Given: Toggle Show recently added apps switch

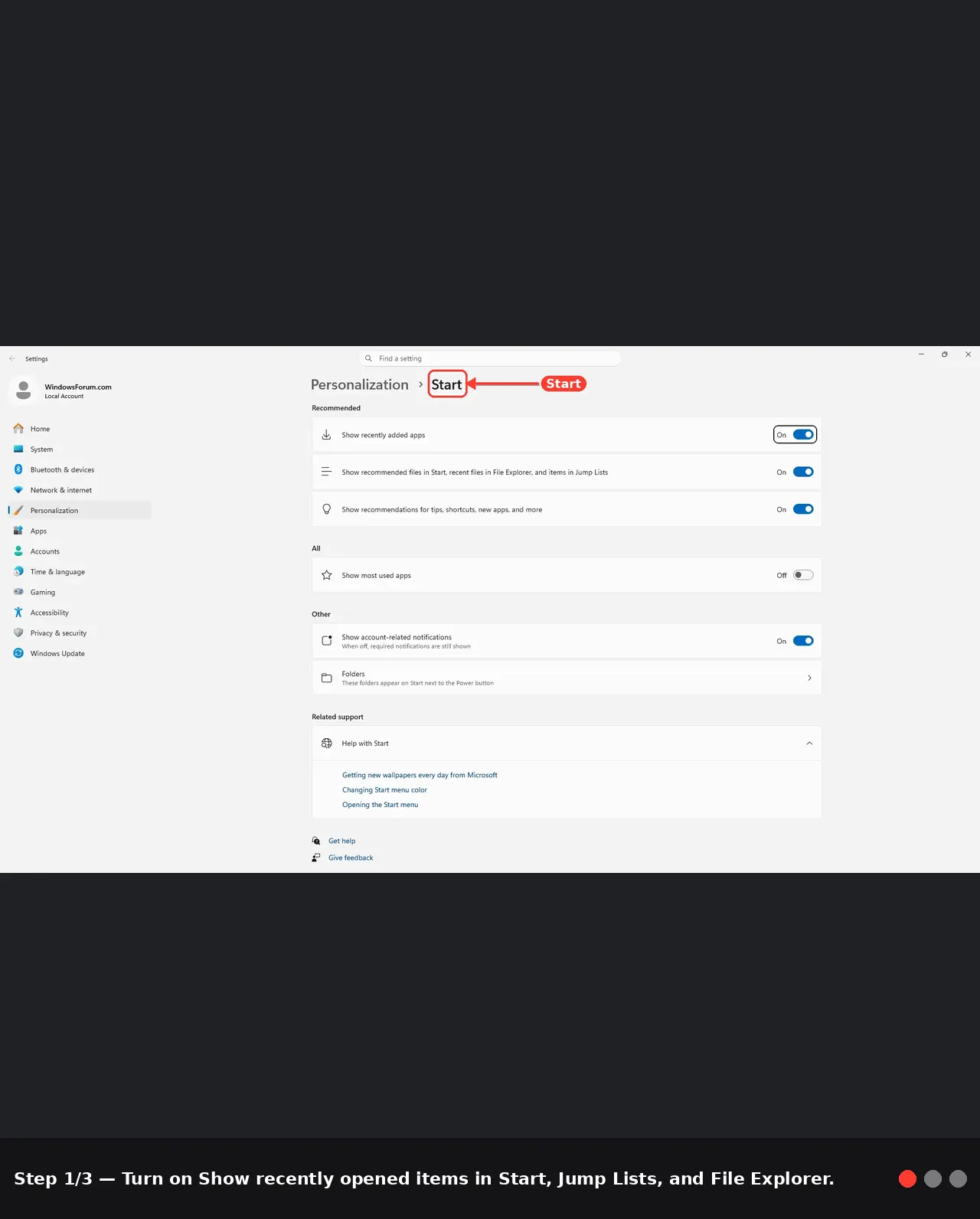Looking at the screenshot, I should pos(803,435).
